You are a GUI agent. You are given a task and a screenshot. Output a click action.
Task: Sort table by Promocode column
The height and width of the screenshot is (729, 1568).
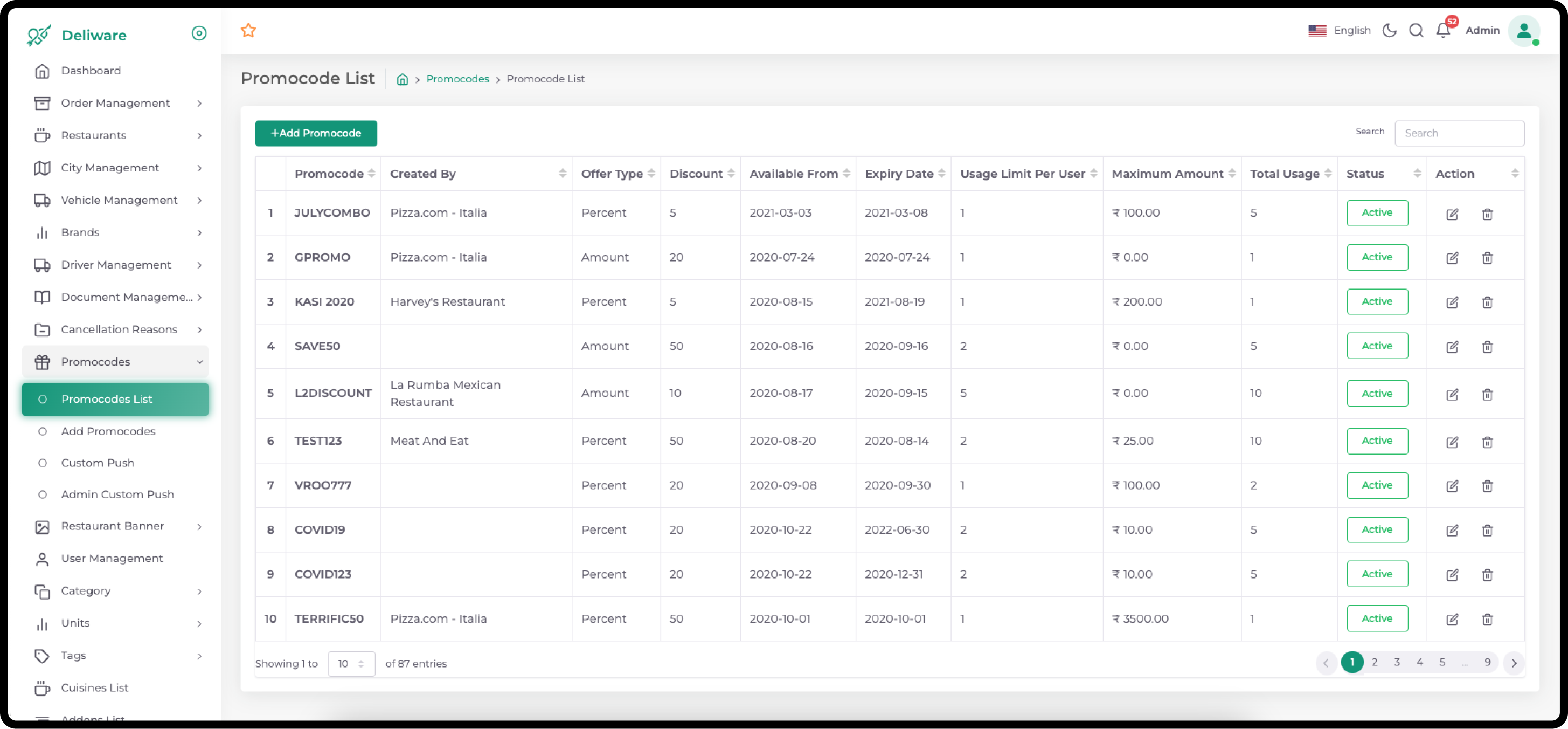click(333, 174)
